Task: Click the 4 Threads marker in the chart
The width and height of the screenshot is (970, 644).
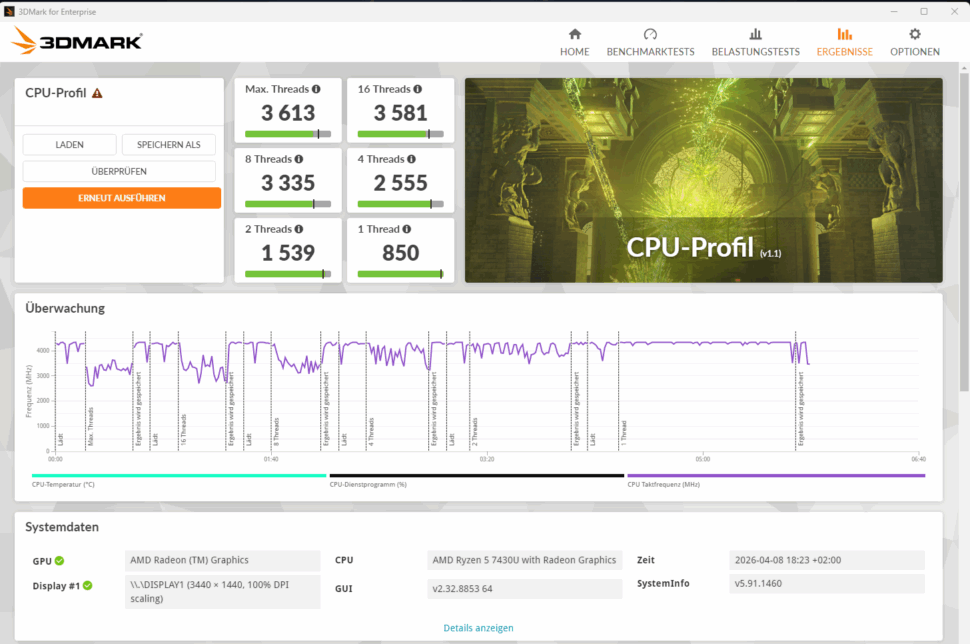Action: coord(371,432)
